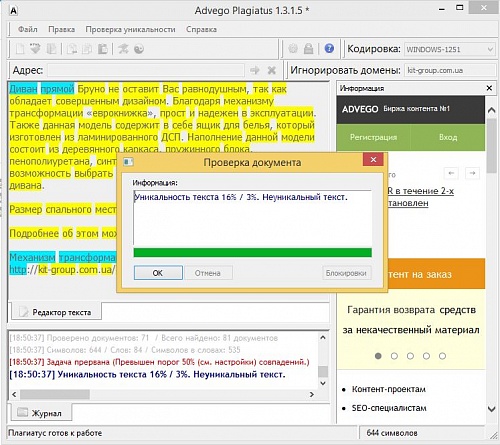Click the go arrow next to Адрес field
The width and height of the screenshot is (500, 445).
[255, 70]
